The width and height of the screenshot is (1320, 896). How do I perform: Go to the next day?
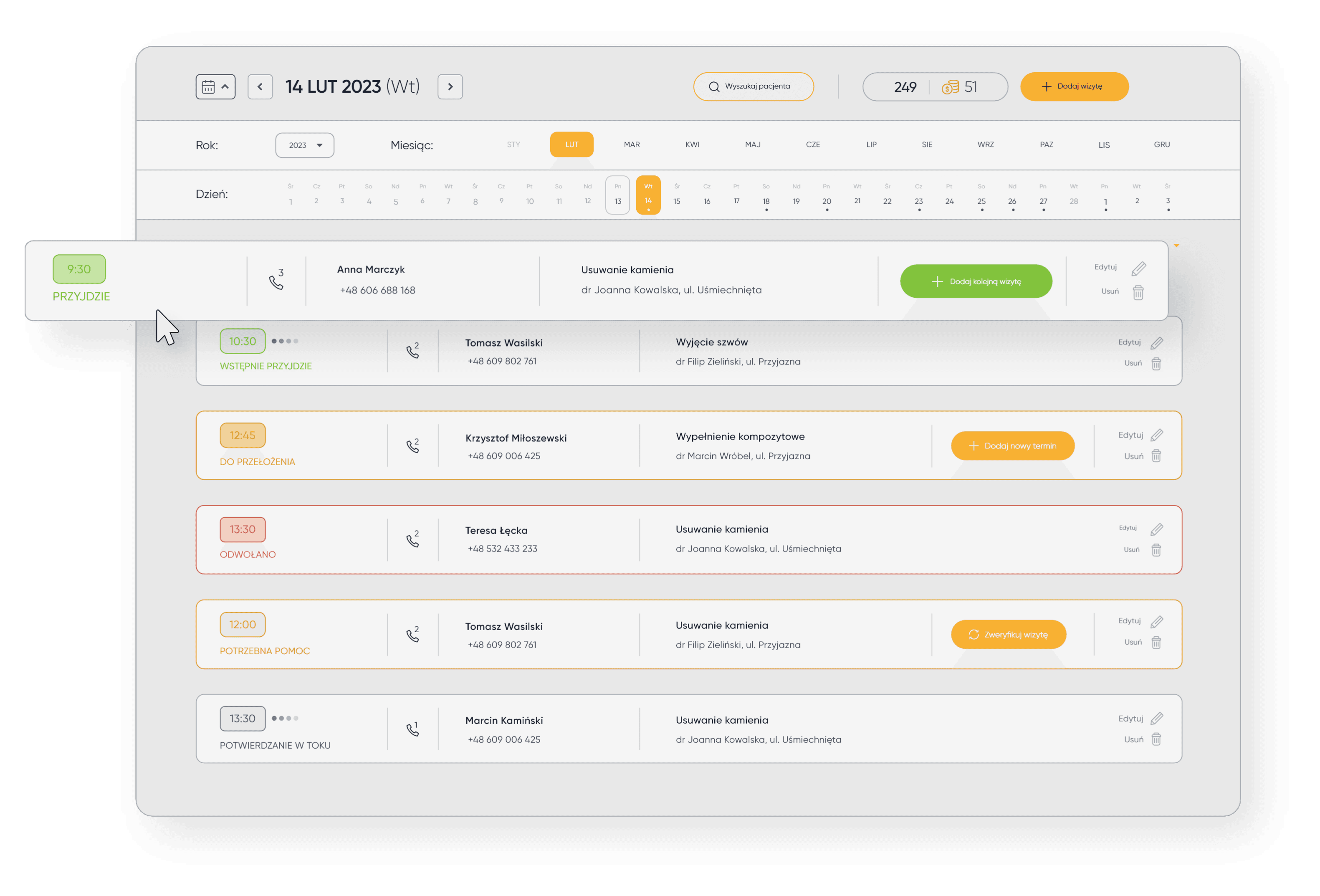coord(450,87)
